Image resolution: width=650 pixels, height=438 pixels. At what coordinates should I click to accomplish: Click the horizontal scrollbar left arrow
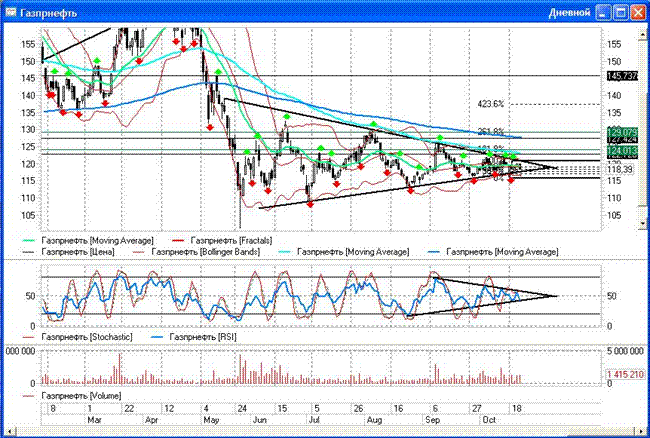(x=8, y=431)
